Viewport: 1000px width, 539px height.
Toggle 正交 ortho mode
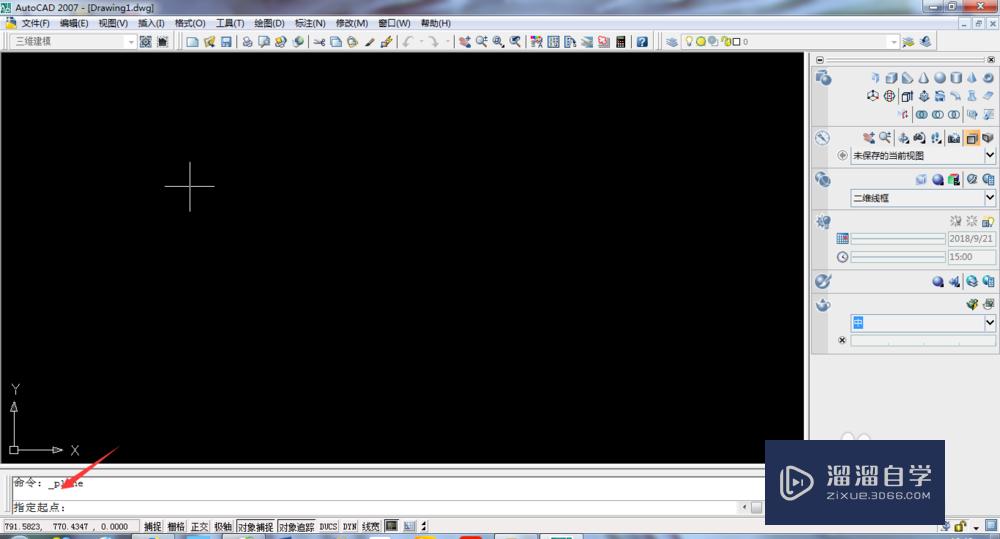(200, 527)
